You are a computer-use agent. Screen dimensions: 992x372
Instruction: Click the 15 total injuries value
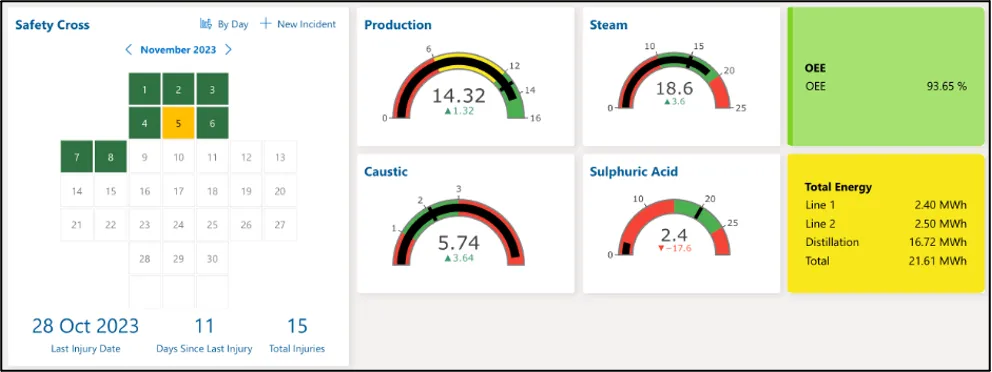pyautogui.click(x=297, y=326)
